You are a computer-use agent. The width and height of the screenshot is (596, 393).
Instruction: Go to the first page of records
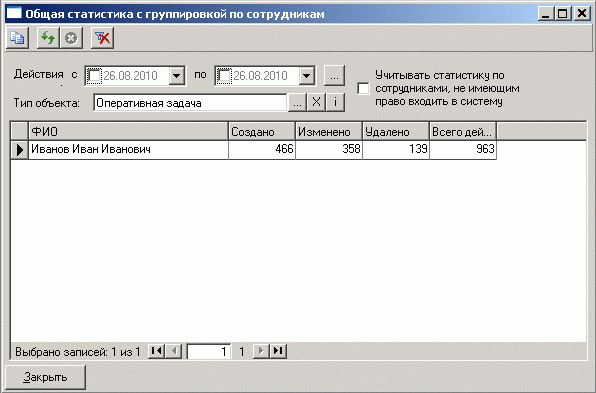[x=156, y=351]
